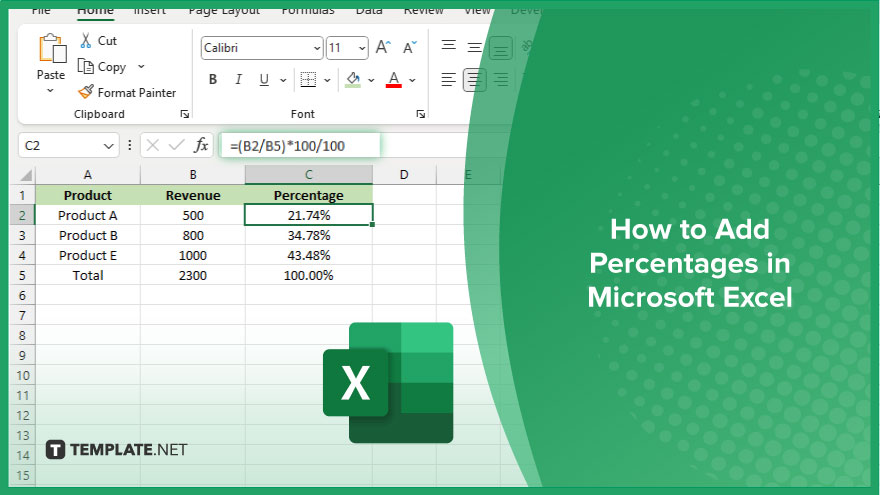Select Middle Align icon
This screenshot has width=880, height=495.
click(474, 47)
